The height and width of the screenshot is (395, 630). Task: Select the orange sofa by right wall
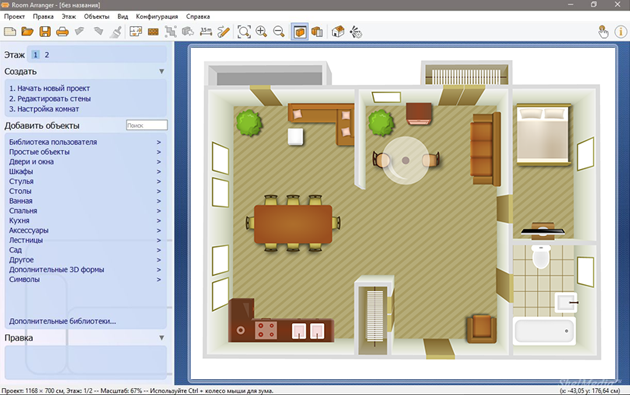[485, 149]
